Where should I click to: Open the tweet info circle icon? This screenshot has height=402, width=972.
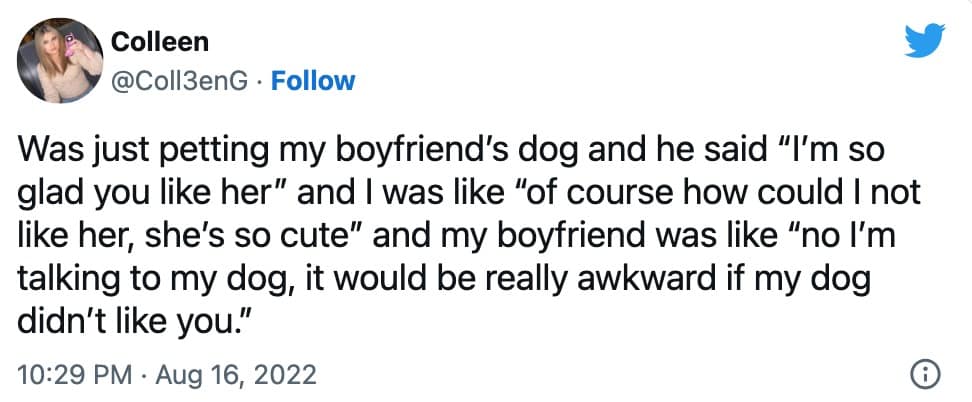click(927, 376)
